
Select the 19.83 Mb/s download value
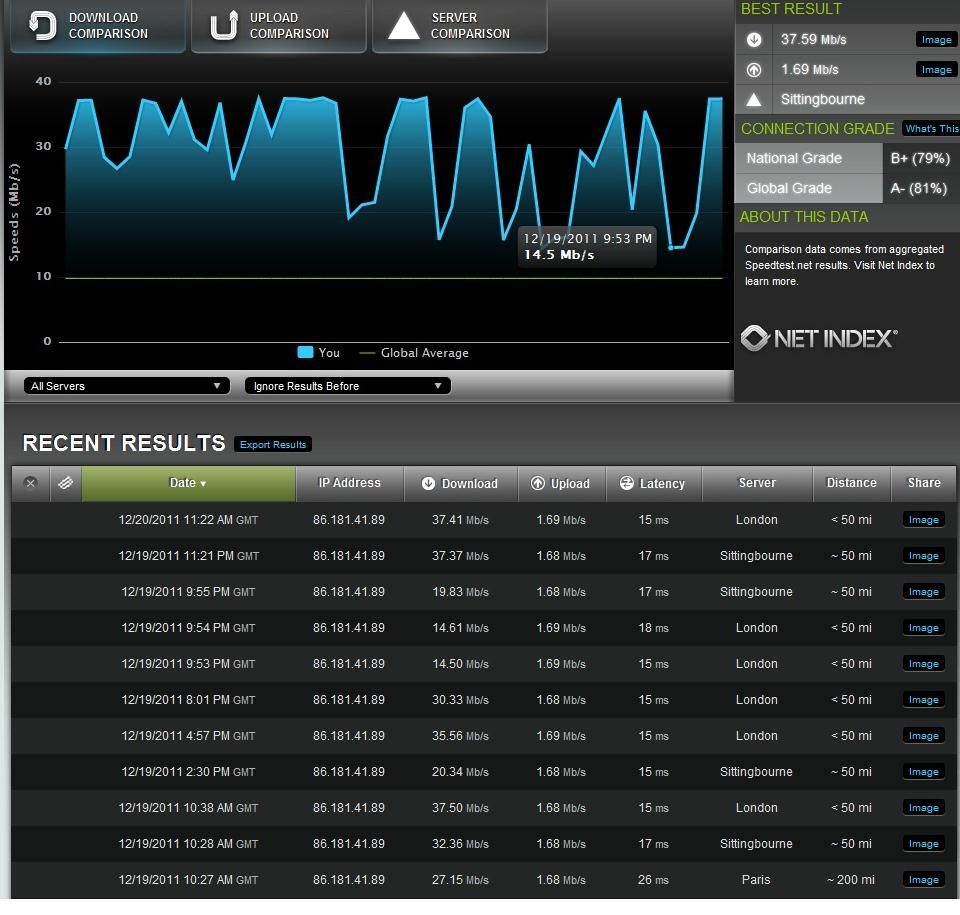click(460, 592)
